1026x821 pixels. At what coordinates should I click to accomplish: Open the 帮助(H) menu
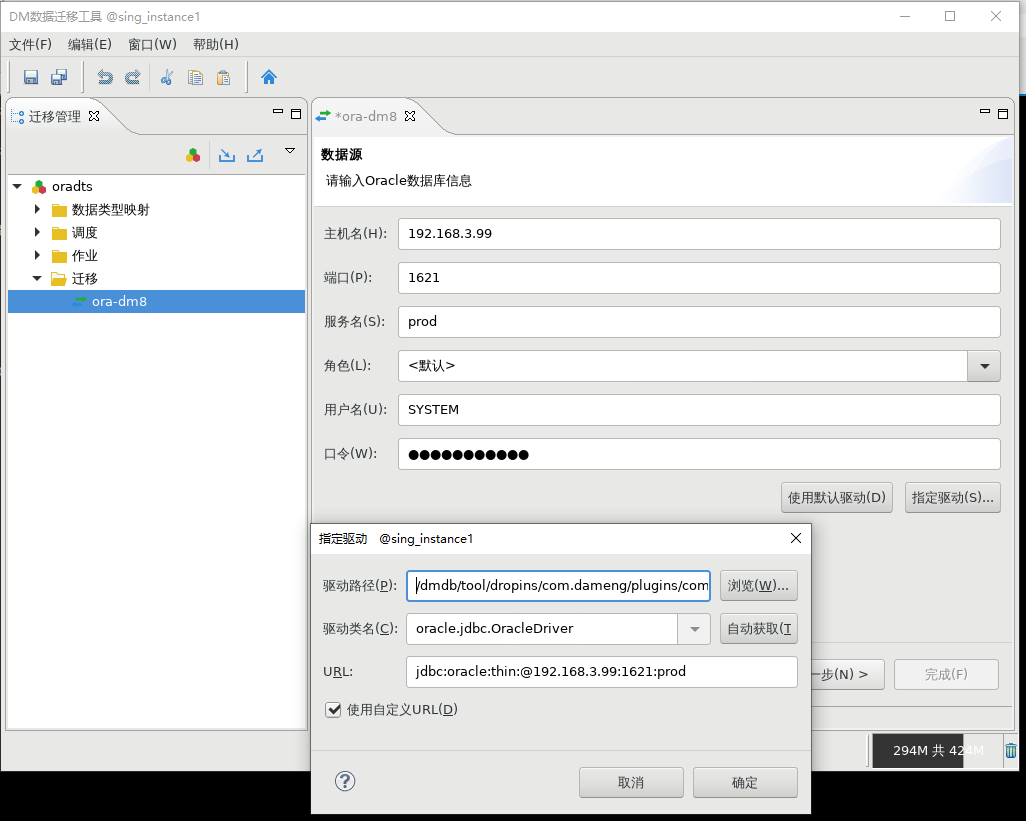pyautogui.click(x=215, y=44)
